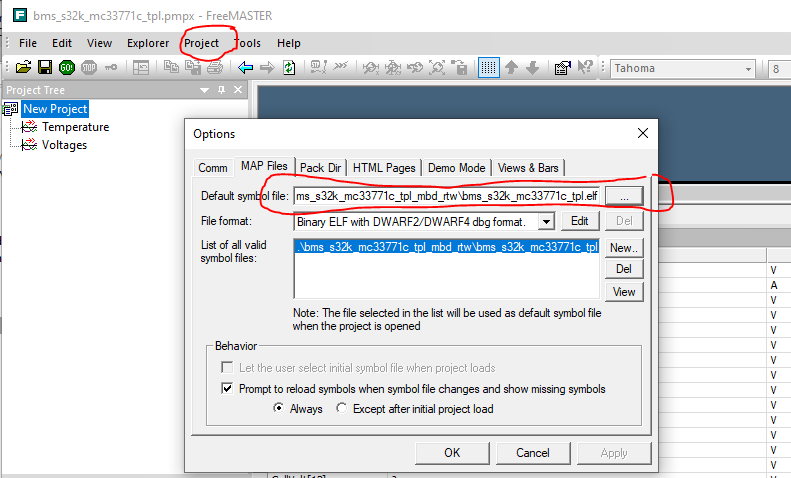The image size is (791, 478).
Task: Pin the Project Tree panel
Action: (x=221, y=90)
